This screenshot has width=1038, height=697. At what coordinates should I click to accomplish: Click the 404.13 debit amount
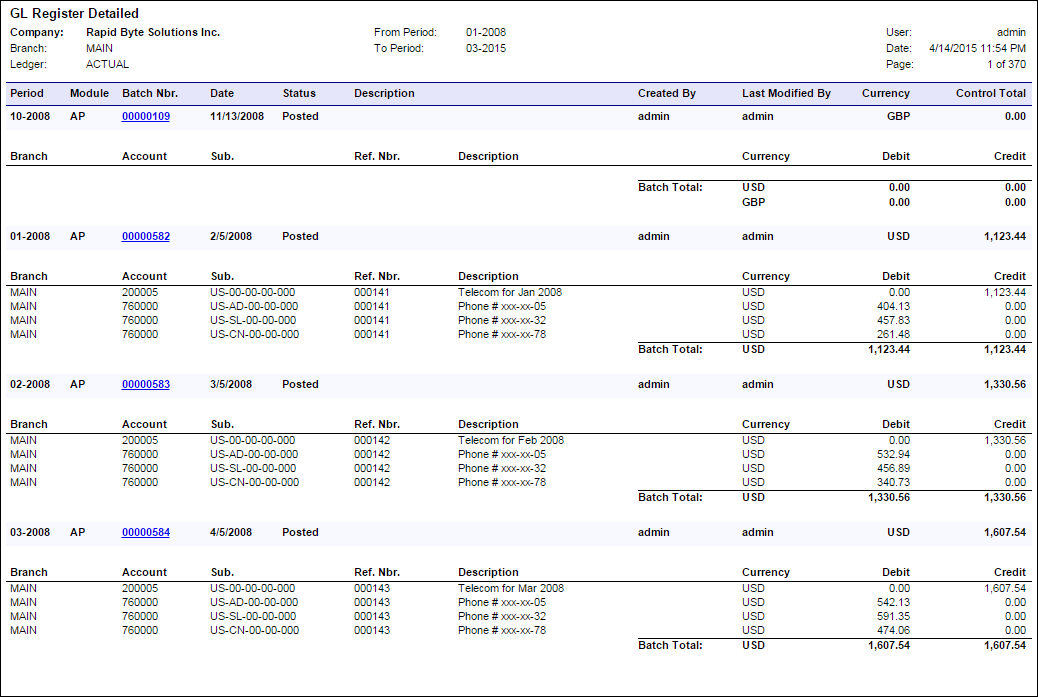tap(893, 306)
